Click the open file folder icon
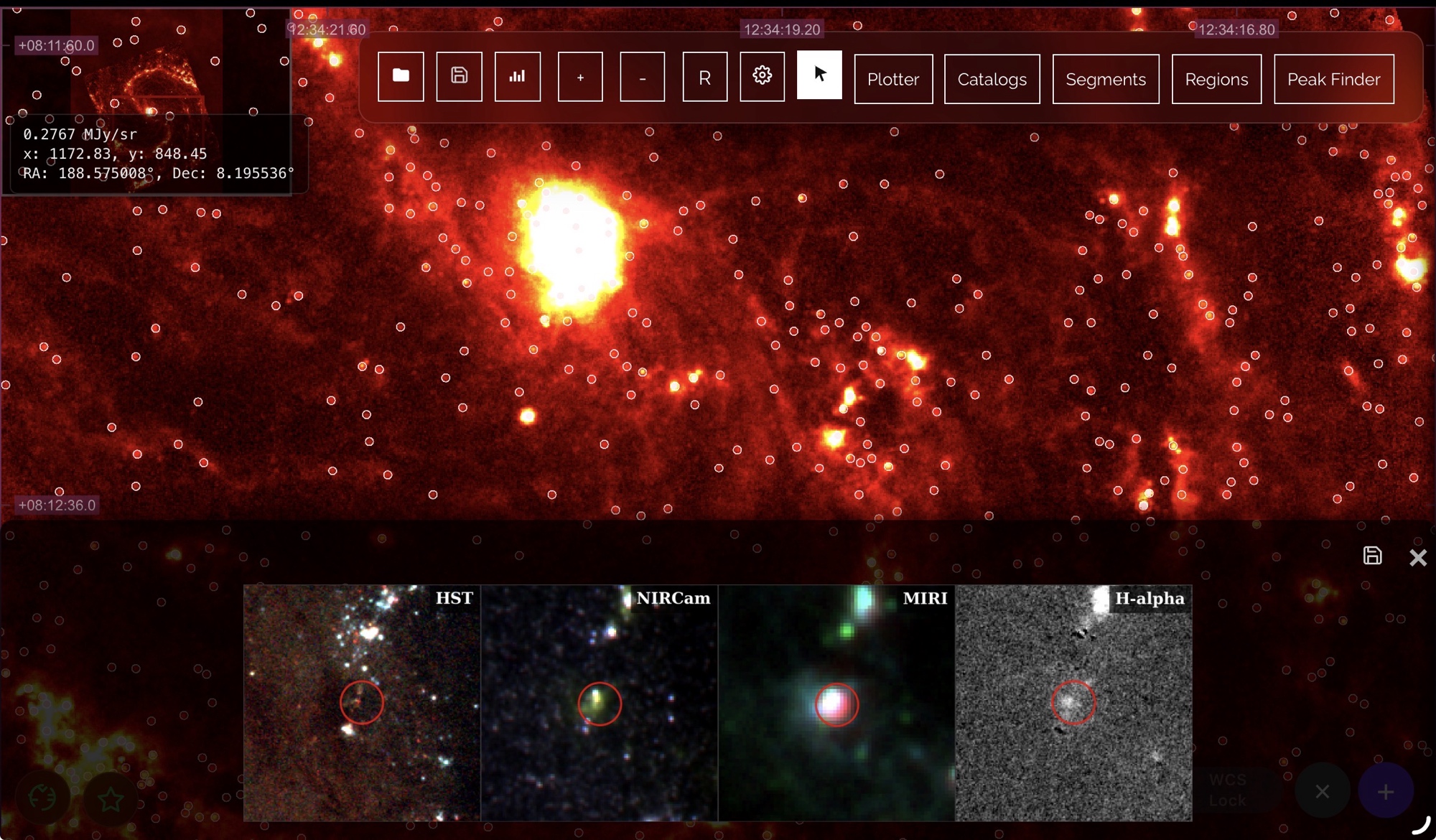 pyautogui.click(x=401, y=76)
